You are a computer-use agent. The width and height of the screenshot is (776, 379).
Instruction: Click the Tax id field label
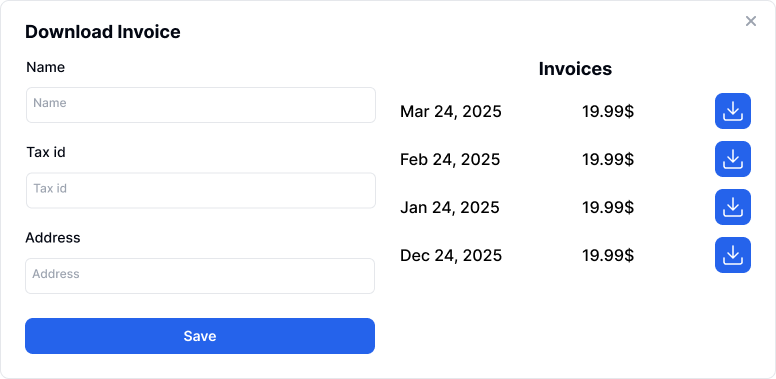tap(46, 152)
